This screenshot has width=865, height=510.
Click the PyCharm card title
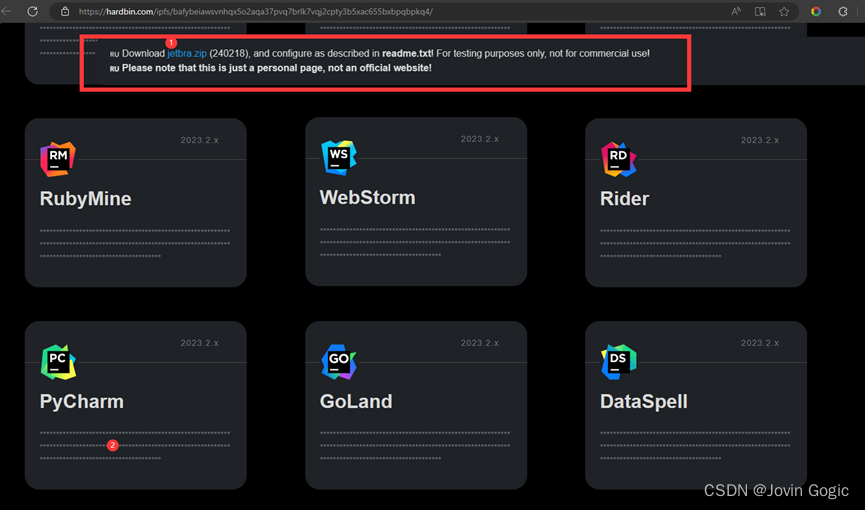tap(82, 401)
